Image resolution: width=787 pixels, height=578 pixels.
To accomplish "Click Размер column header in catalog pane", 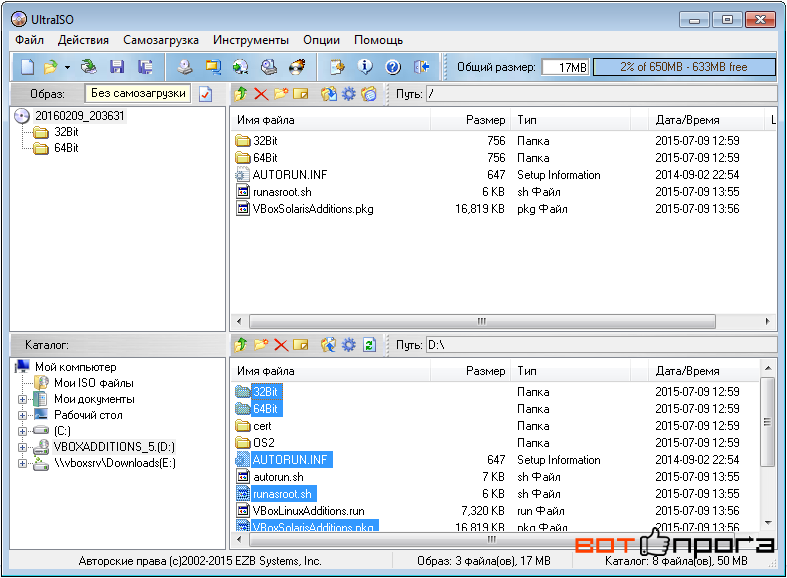I will pos(470,371).
